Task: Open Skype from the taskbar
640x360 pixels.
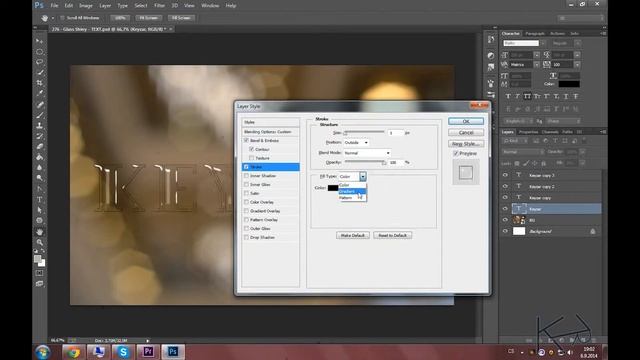Action: tap(123, 351)
